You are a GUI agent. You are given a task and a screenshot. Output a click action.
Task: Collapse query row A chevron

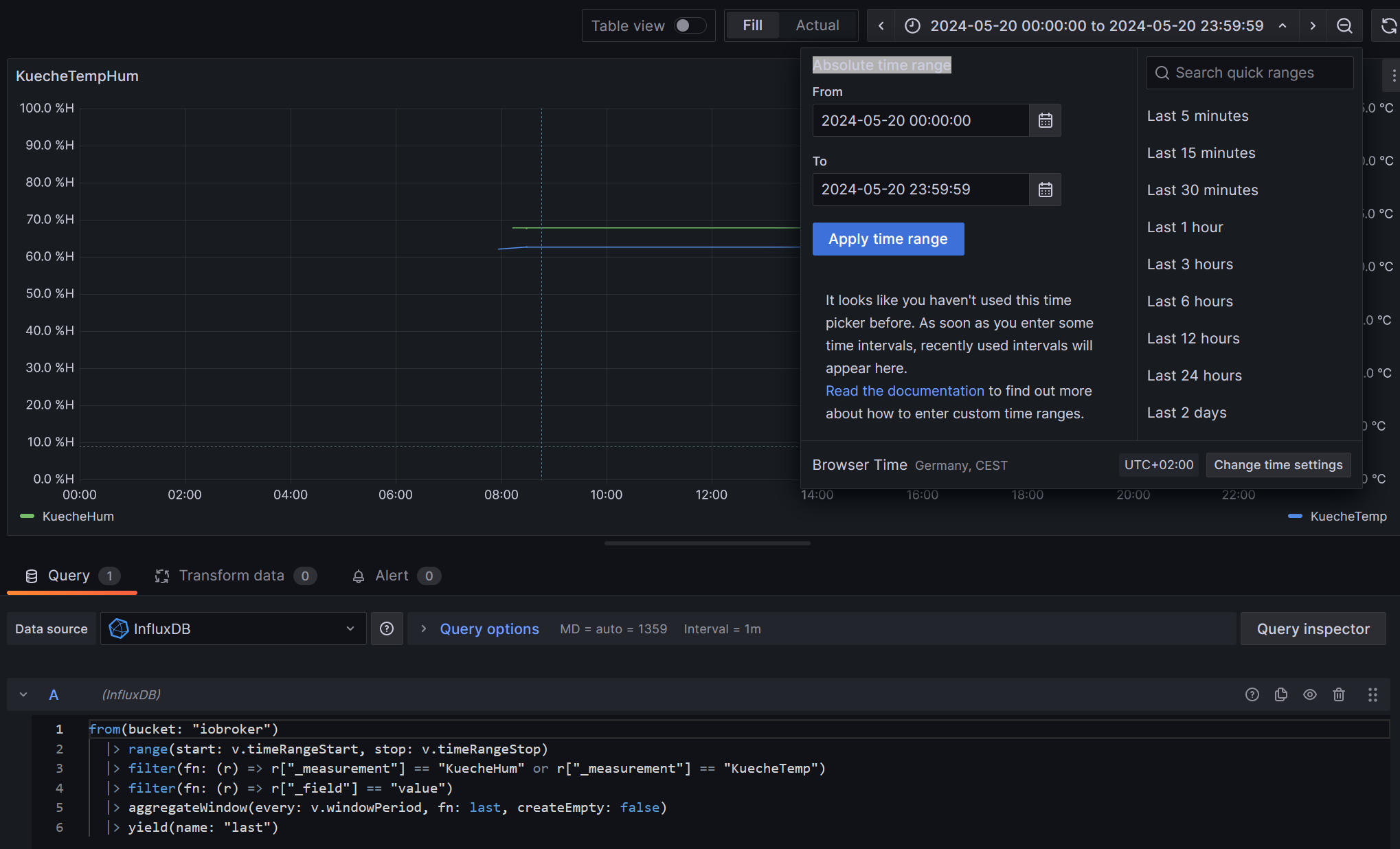pos(23,694)
